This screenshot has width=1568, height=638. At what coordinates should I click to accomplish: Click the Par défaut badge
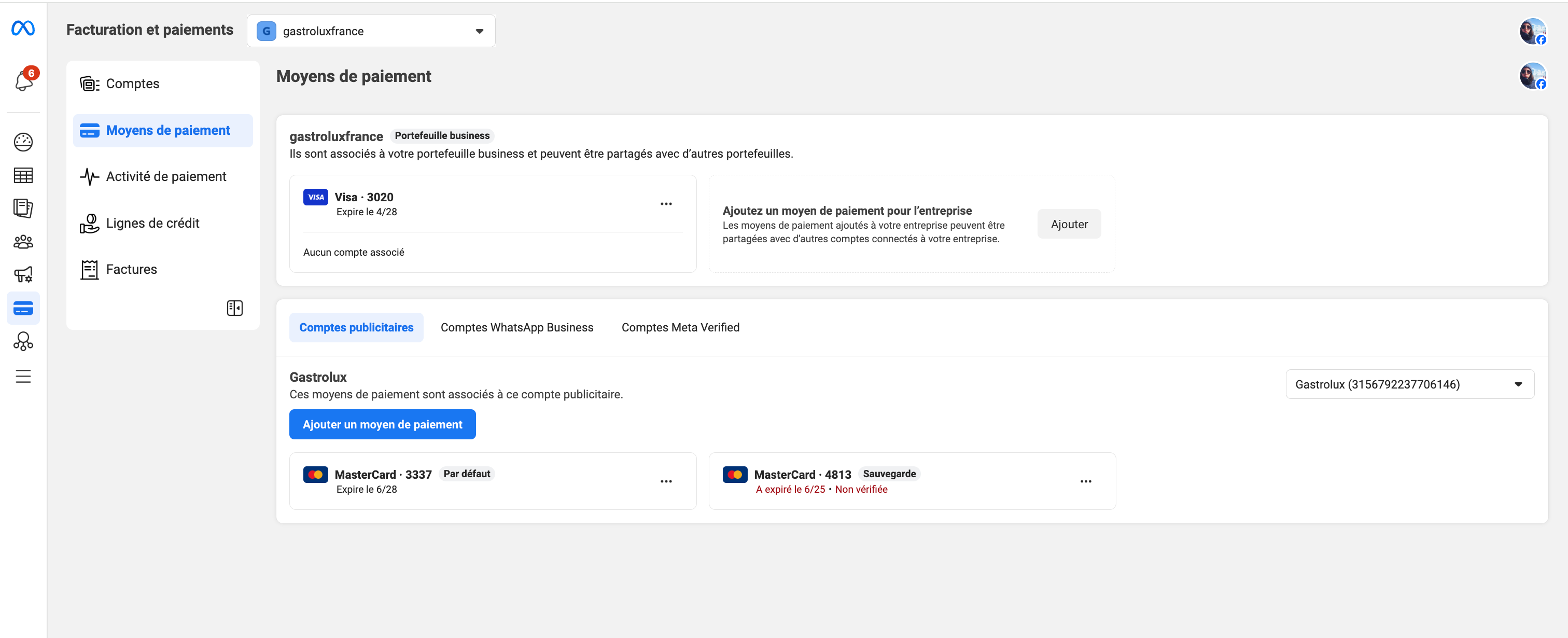(466, 474)
